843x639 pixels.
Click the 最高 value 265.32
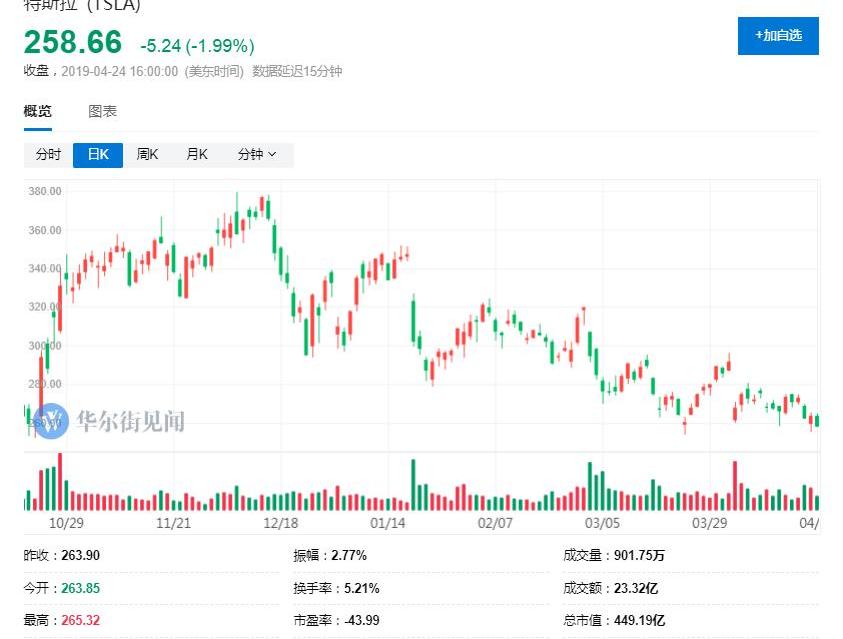tap(81, 620)
